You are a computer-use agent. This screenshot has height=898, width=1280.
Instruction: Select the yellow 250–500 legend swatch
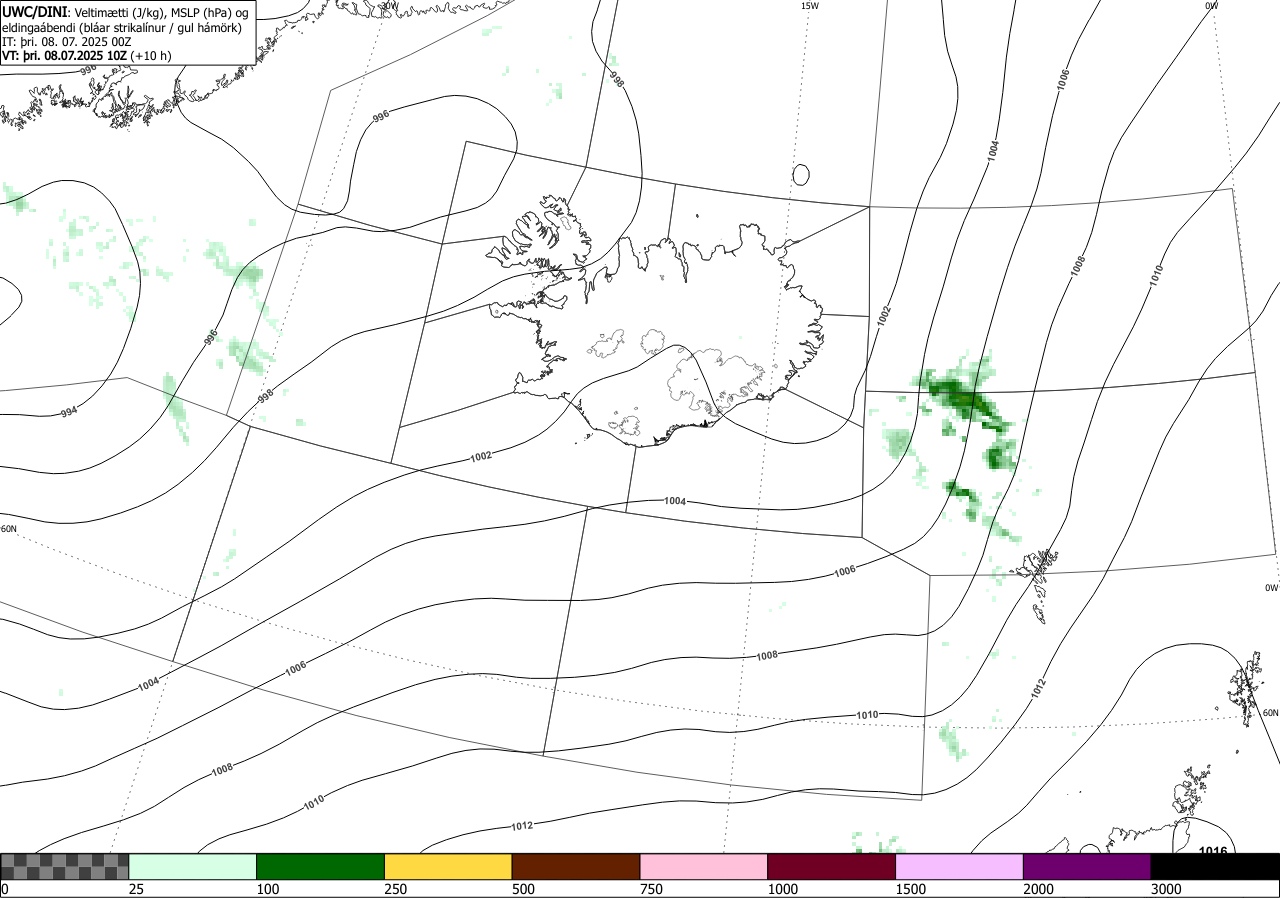coord(448,866)
